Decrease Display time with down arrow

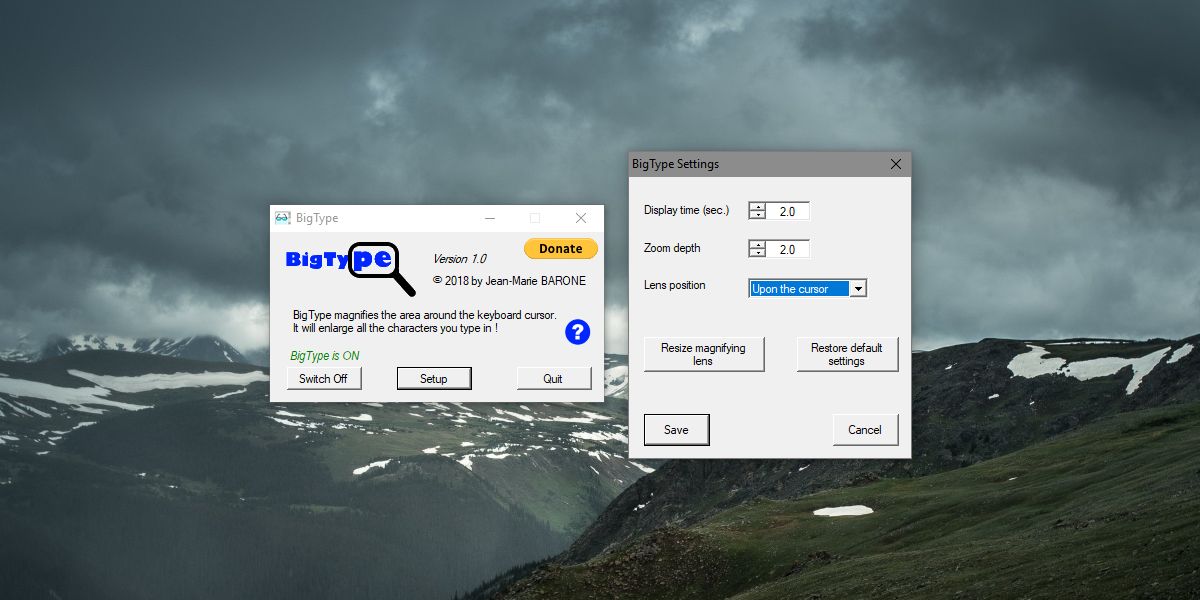pos(758,215)
